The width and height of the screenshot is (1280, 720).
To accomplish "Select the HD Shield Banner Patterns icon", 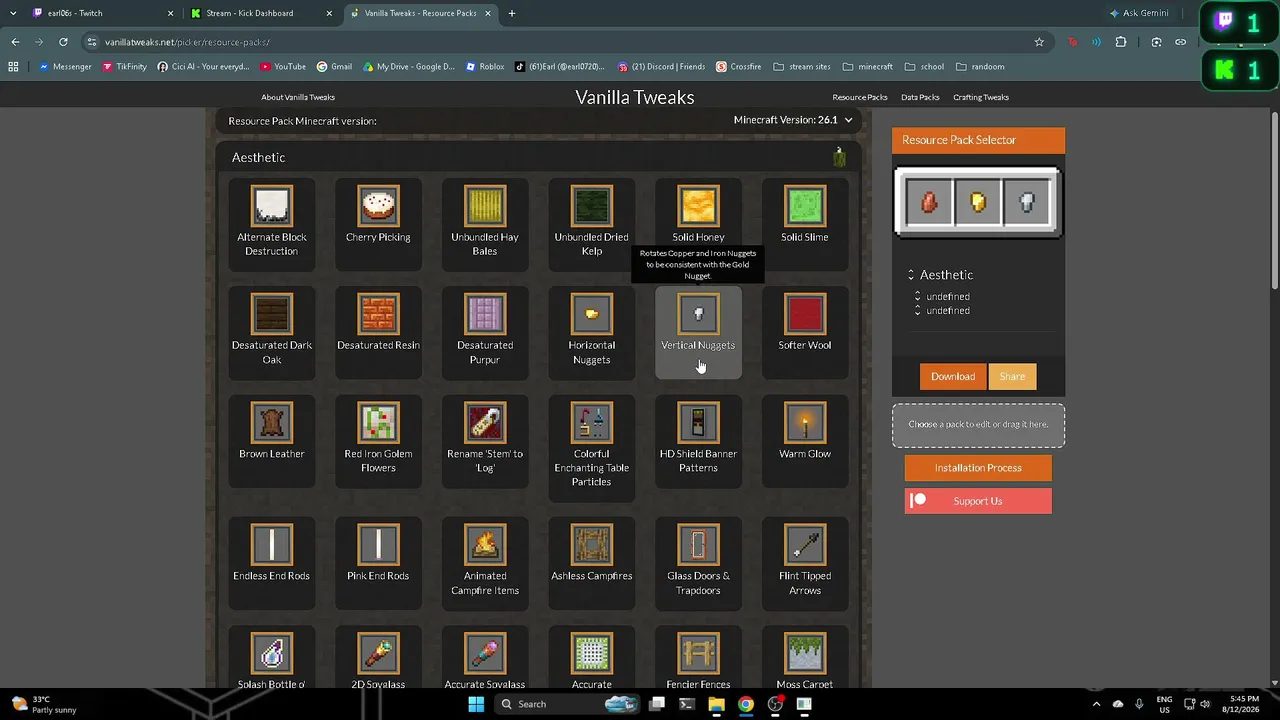I will (x=698, y=423).
